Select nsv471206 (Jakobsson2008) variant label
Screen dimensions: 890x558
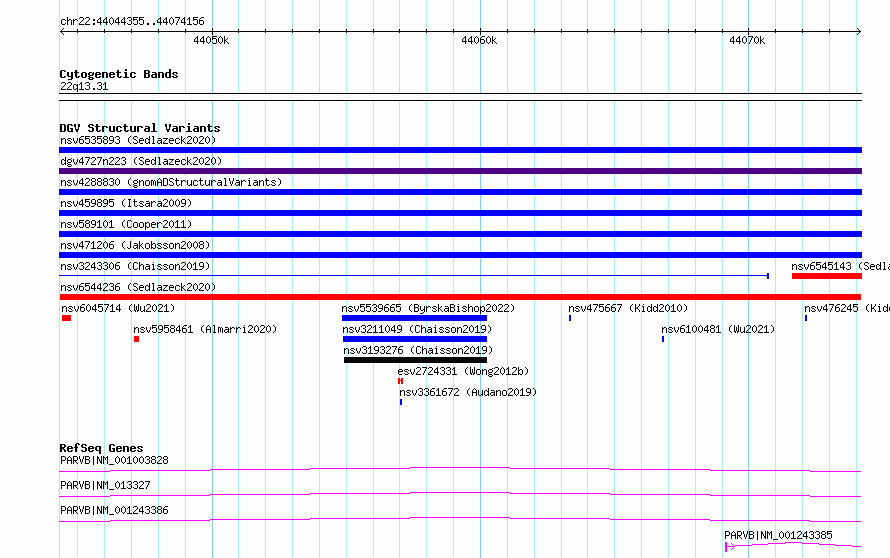pos(135,245)
